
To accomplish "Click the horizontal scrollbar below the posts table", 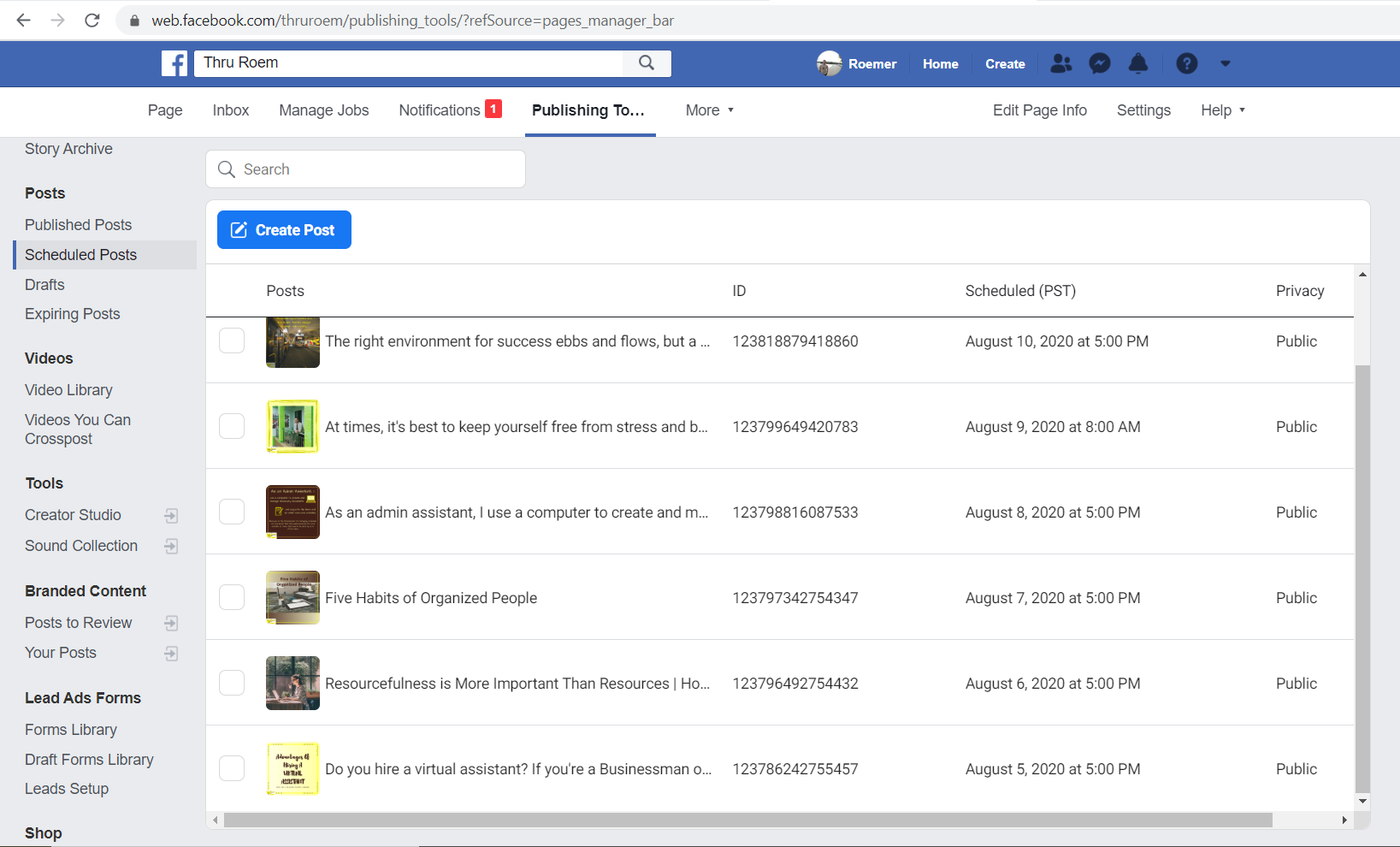I will [747, 820].
